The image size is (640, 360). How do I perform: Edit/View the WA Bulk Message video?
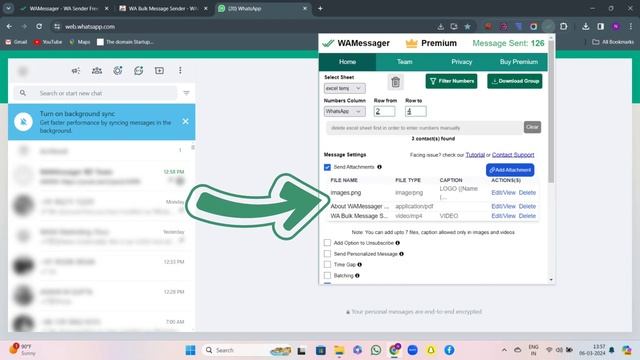click(503, 216)
